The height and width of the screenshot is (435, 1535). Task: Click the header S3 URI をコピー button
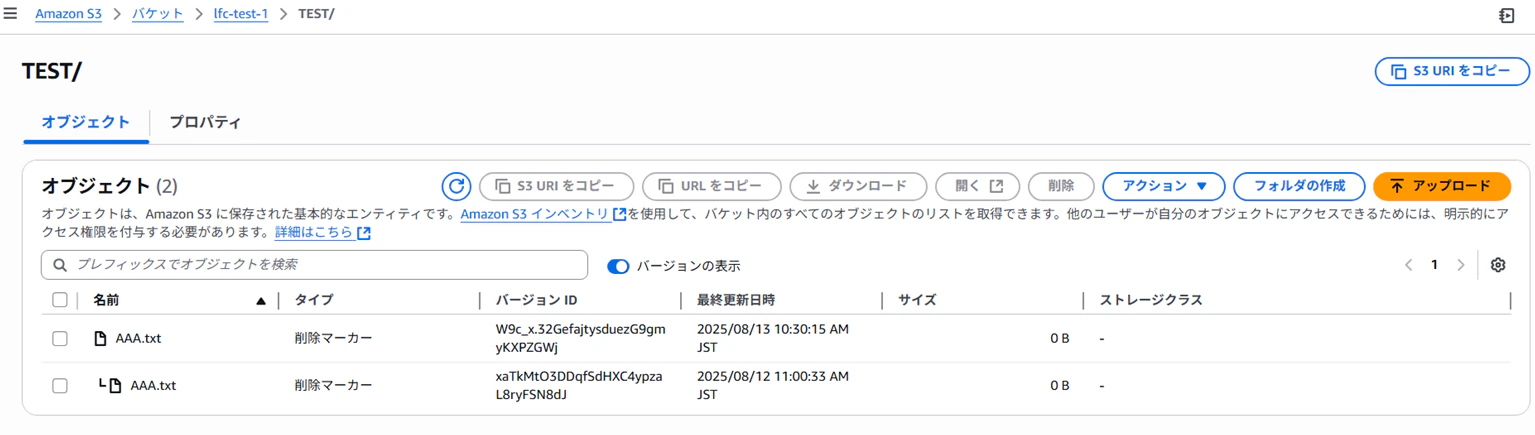point(1452,72)
